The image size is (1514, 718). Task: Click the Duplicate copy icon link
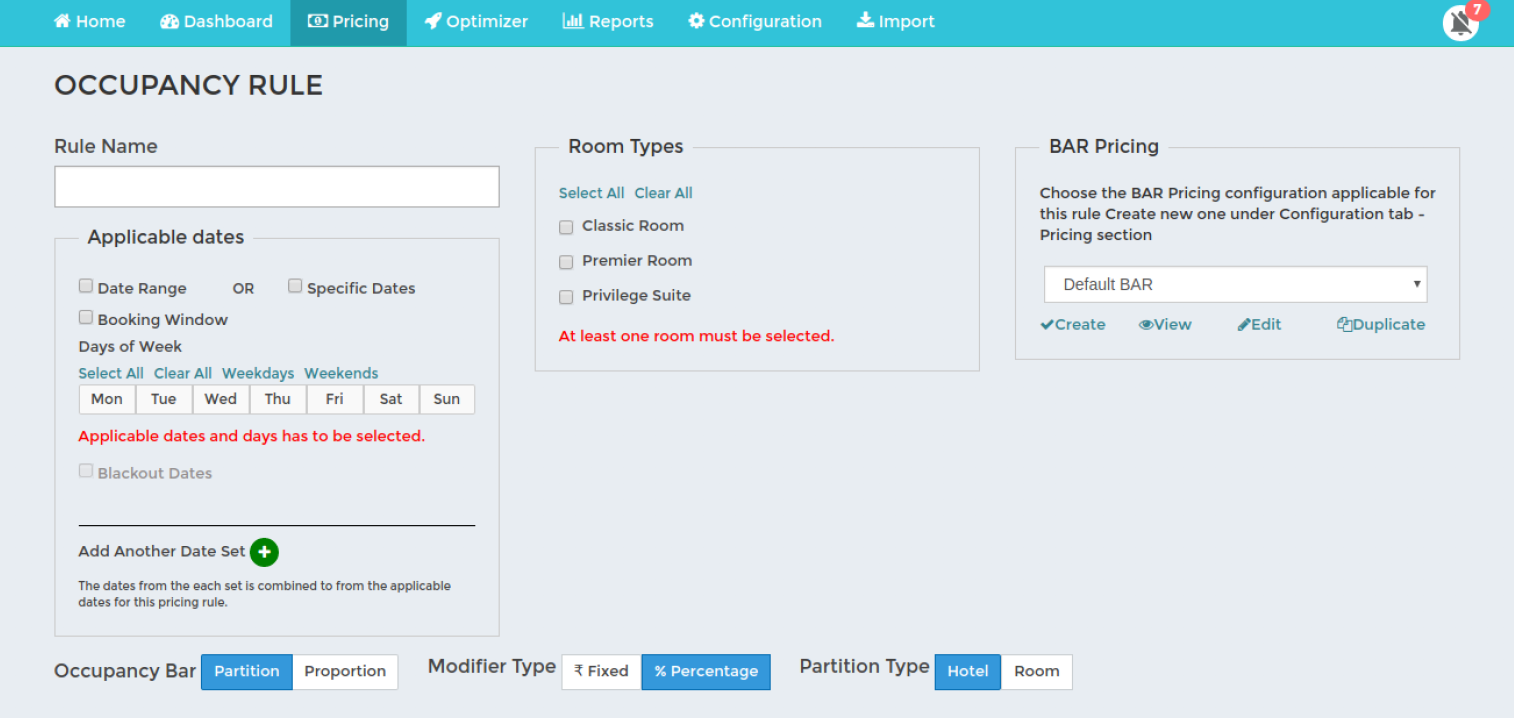pyautogui.click(x=1380, y=324)
